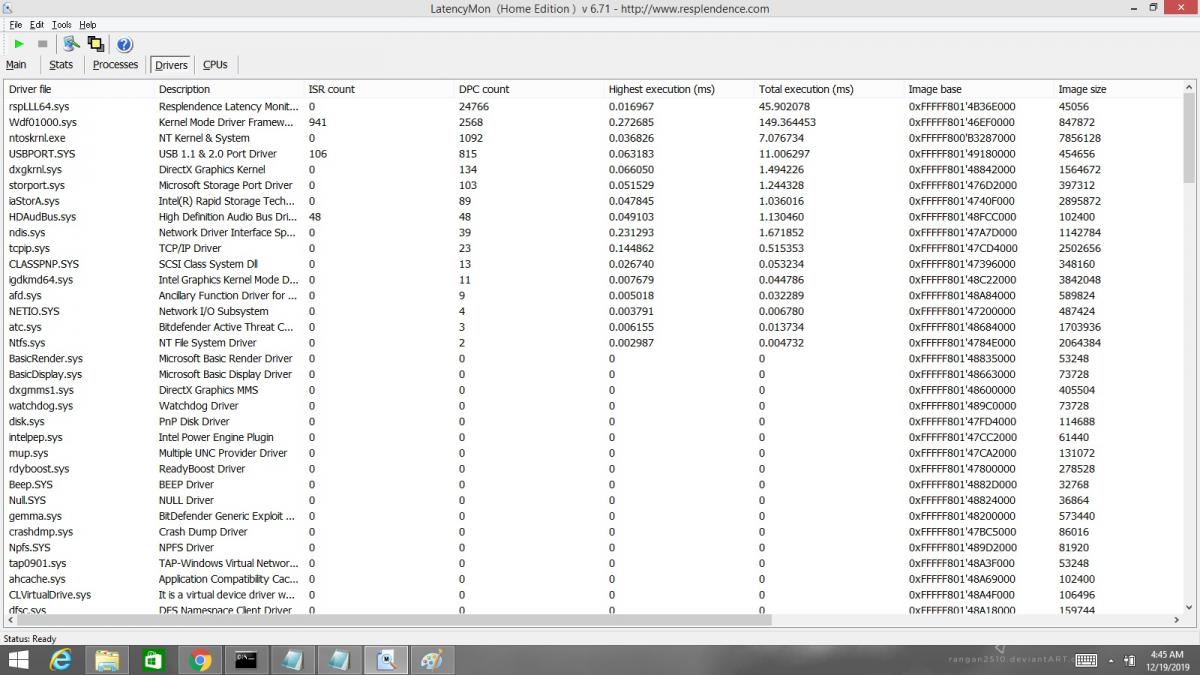Select the USBPORT.SYS driver row
This screenshot has height=675, width=1200.
click(x=593, y=154)
